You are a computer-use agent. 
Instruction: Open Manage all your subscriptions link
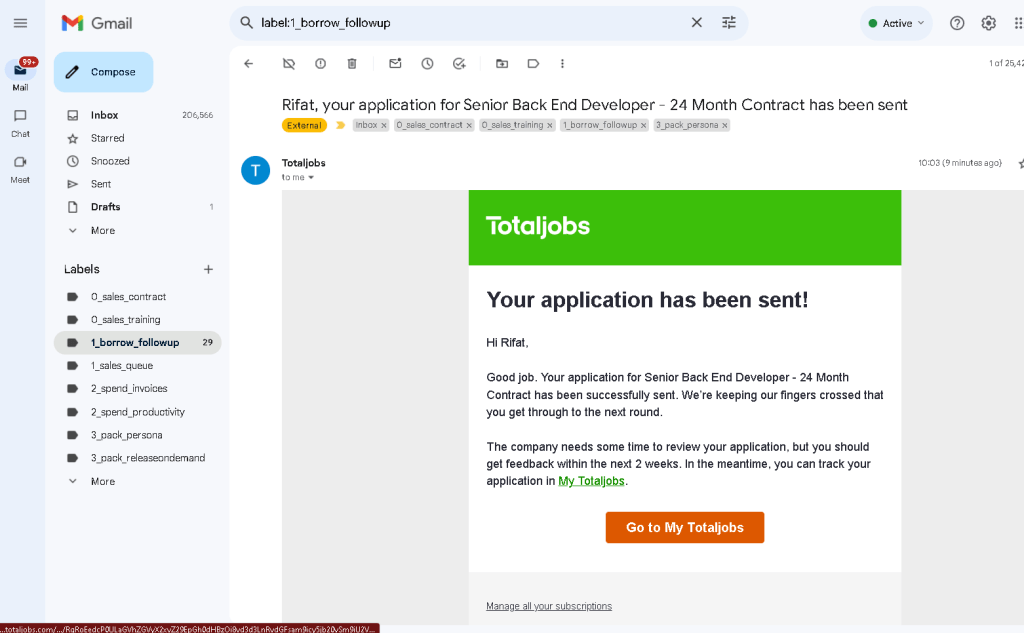click(549, 606)
